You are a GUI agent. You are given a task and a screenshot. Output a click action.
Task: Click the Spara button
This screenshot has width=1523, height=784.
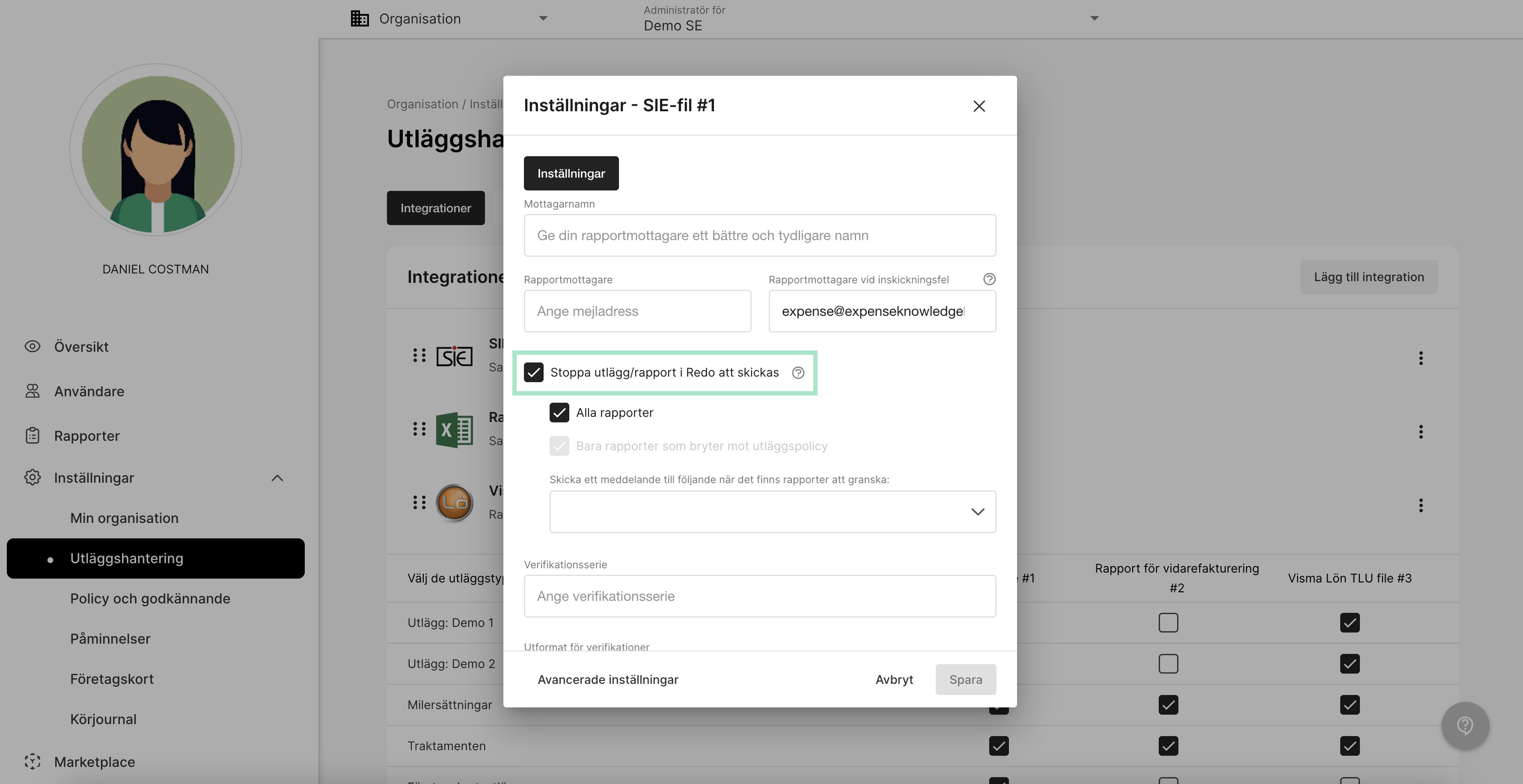pos(966,679)
